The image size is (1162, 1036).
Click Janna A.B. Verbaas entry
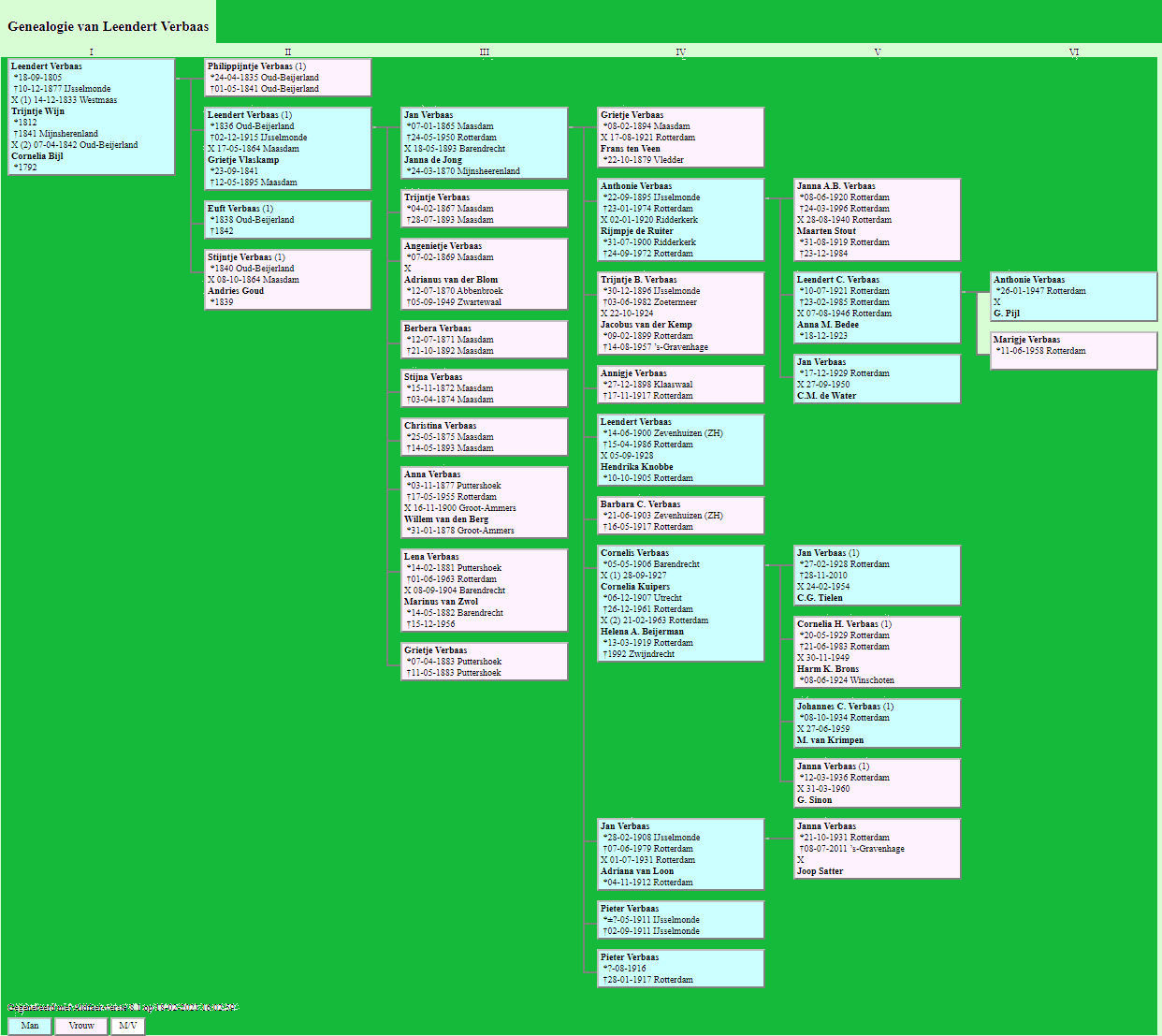877,220
